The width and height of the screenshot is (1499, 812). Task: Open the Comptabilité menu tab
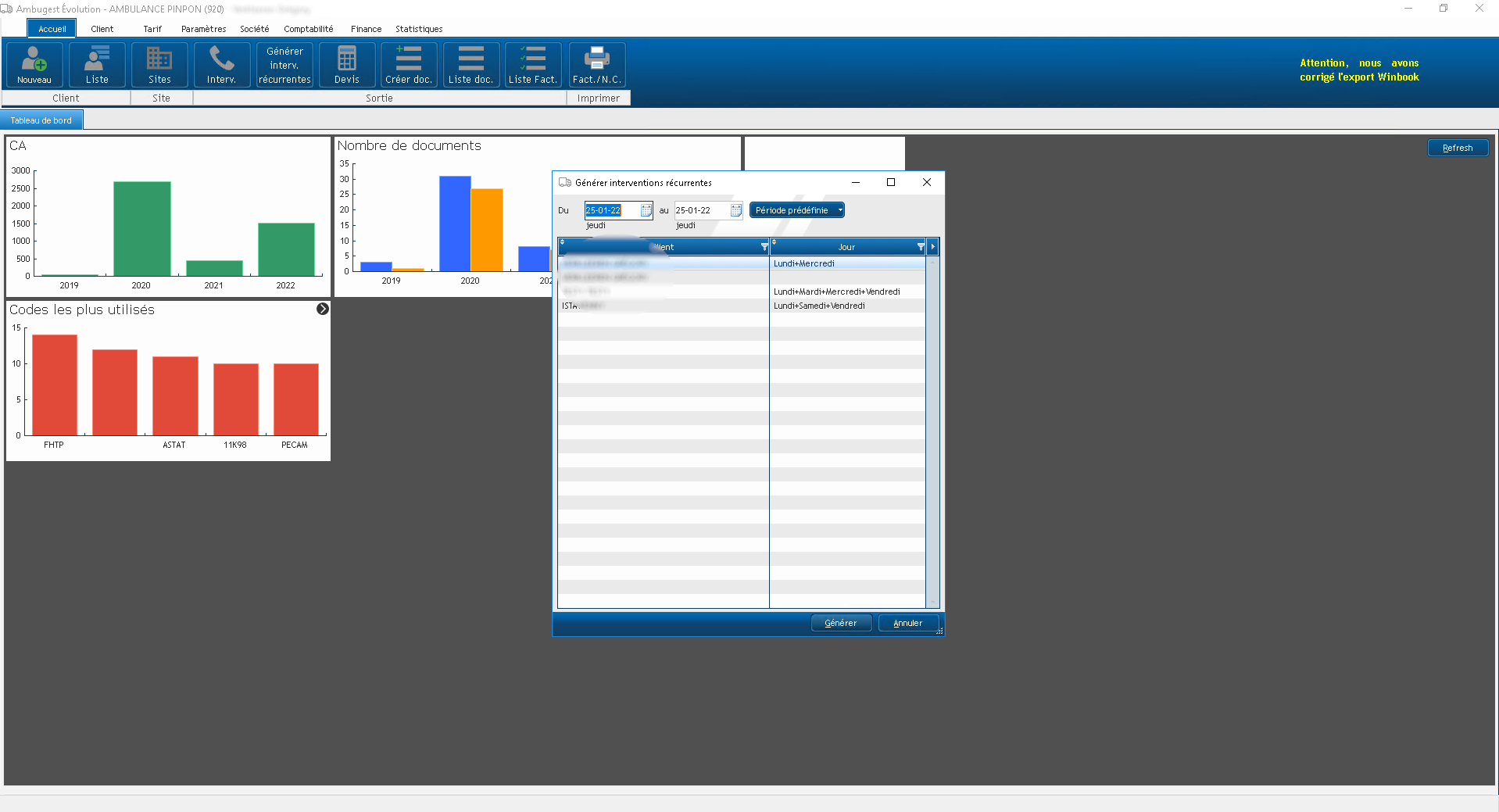(x=308, y=29)
